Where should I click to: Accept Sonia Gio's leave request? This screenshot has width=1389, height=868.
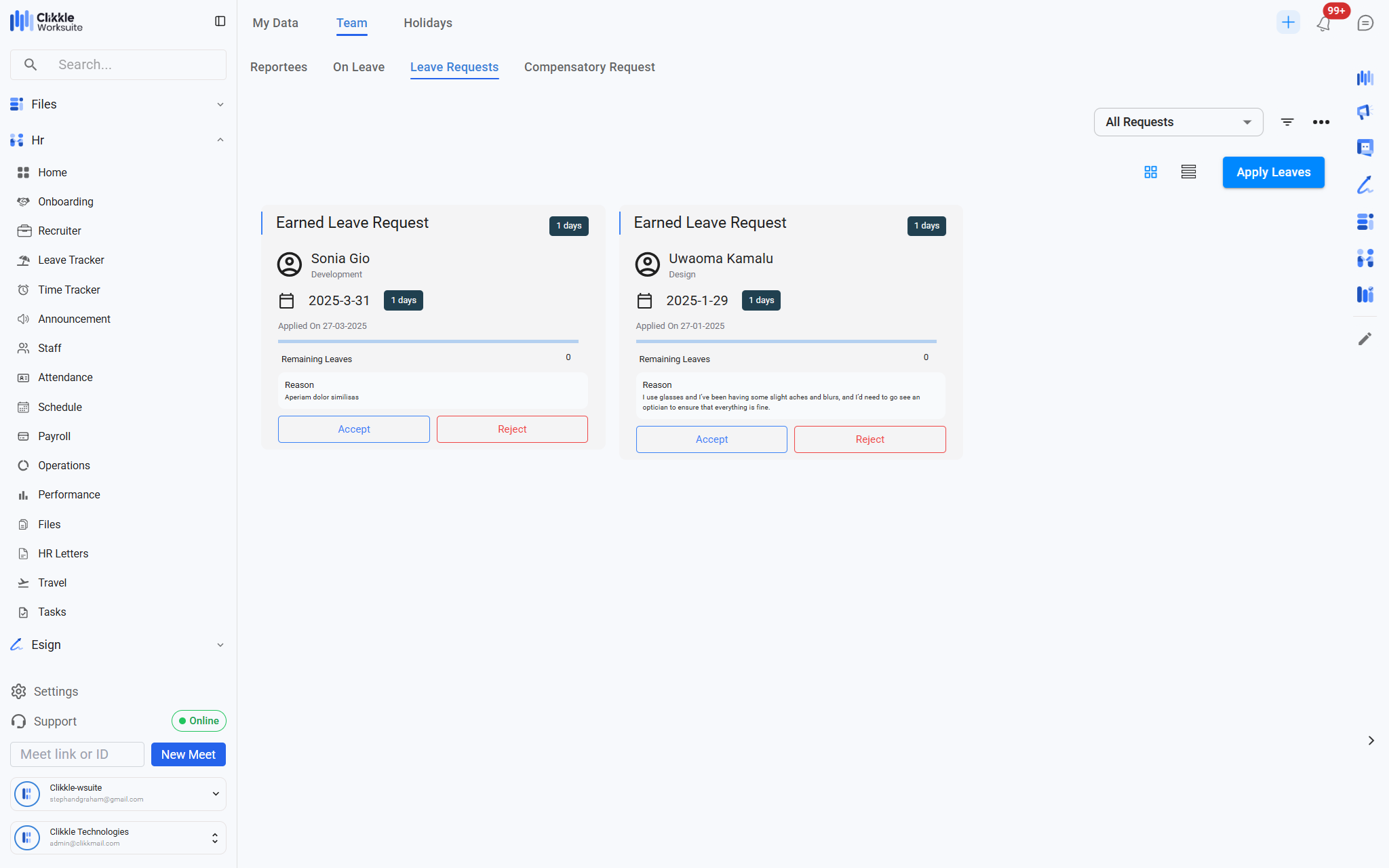(x=353, y=429)
